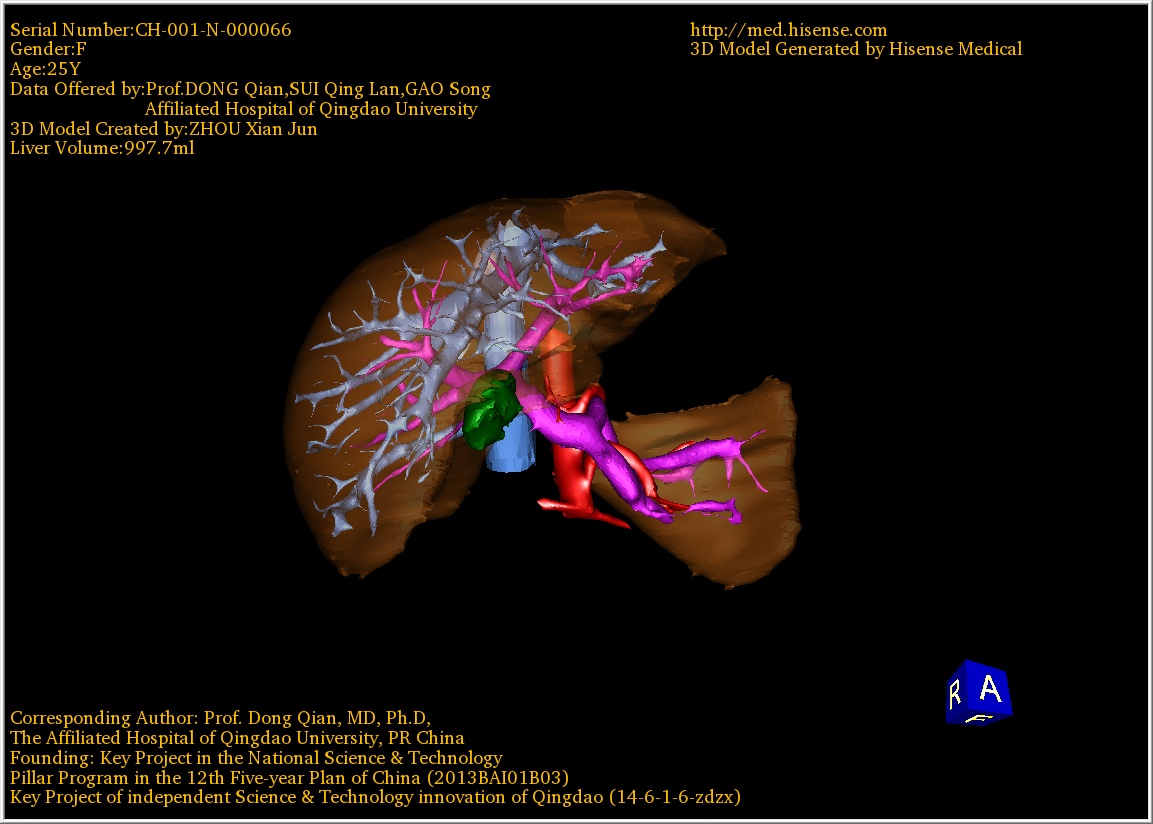Screen dimensions: 1153x824
Task: Click 'Serial Number:CH-001-N-000066' text
Action: (151, 30)
